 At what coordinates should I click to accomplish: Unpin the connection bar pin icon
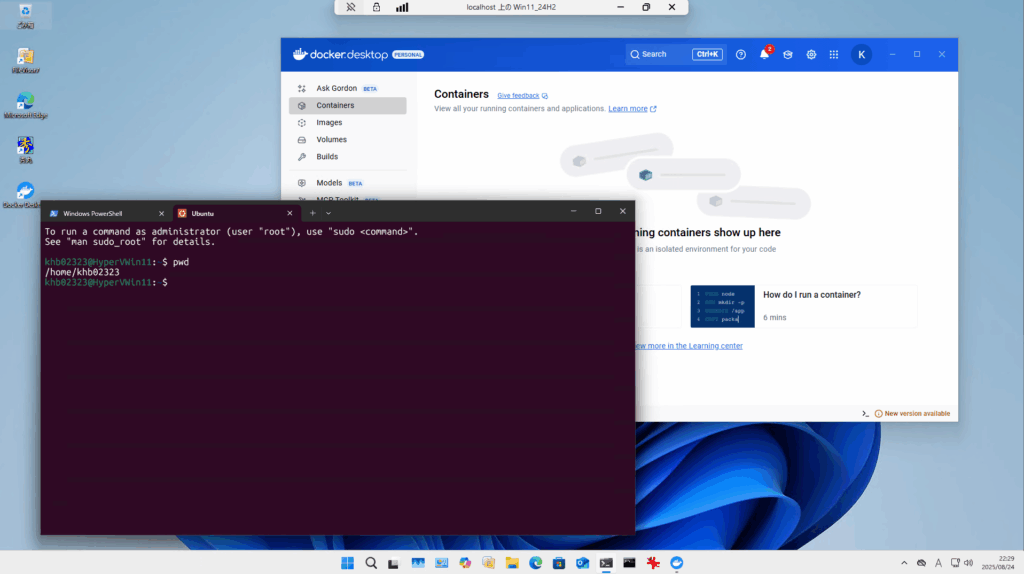tap(351, 7)
